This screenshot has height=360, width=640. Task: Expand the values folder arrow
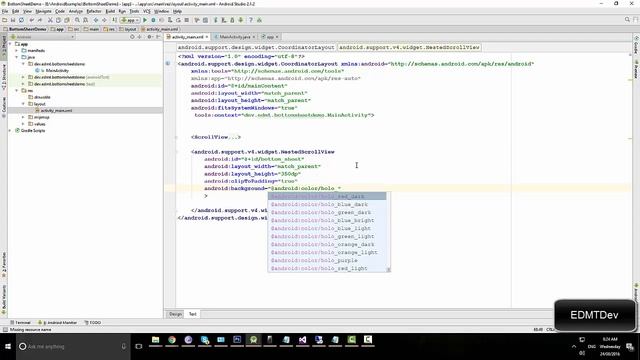pyautogui.click(x=23, y=124)
